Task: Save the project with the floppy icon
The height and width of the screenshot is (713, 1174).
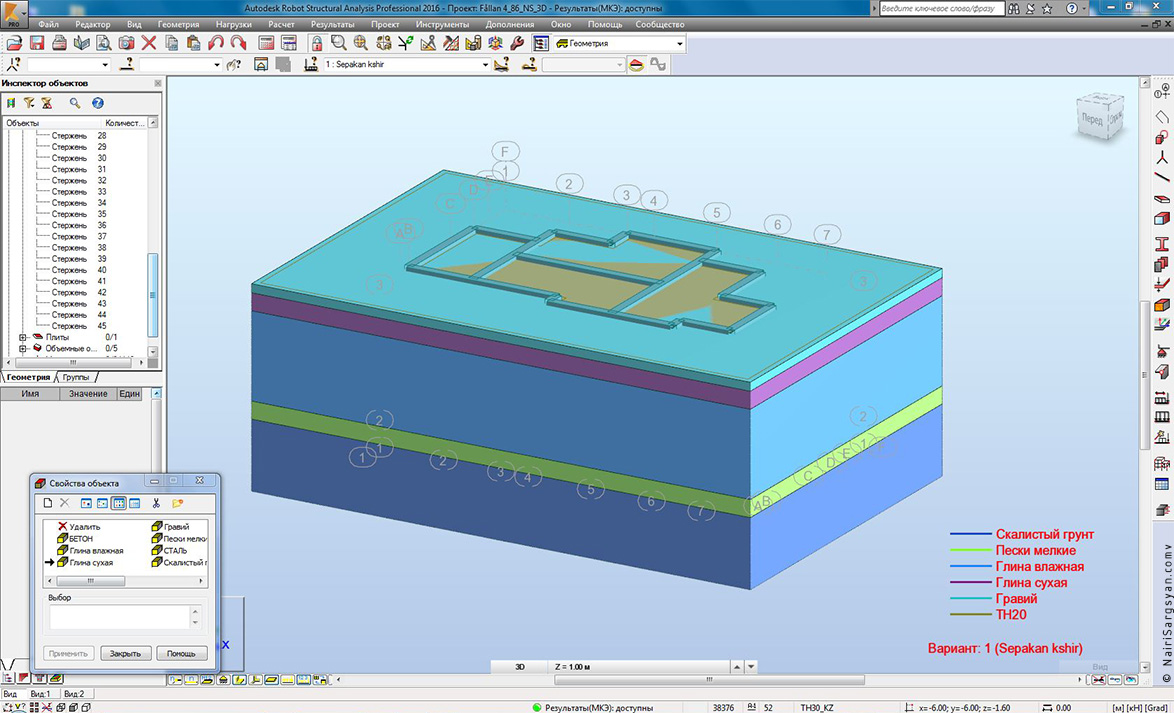Action: pyautogui.click(x=37, y=43)
